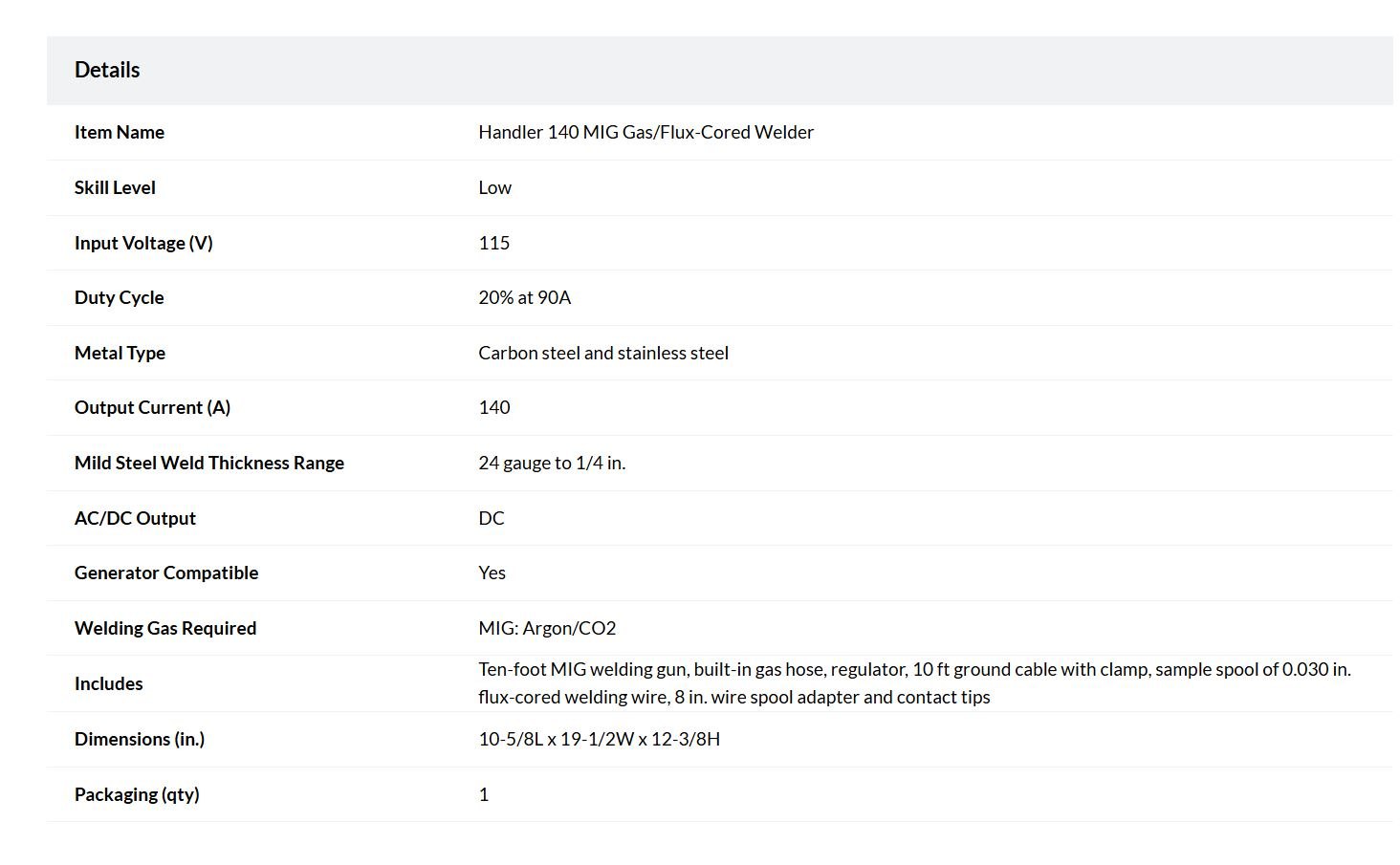Click '10-5/8L x 19-1/2W x 12-3/8H' value
Screen dimensions: 1400x865
point(599,739)
